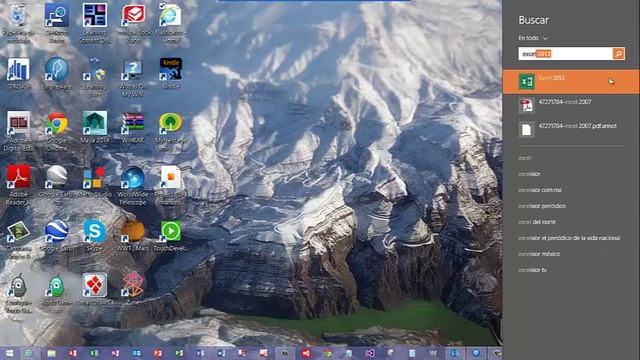Open Outlook from the taskbar

point(136,353)
